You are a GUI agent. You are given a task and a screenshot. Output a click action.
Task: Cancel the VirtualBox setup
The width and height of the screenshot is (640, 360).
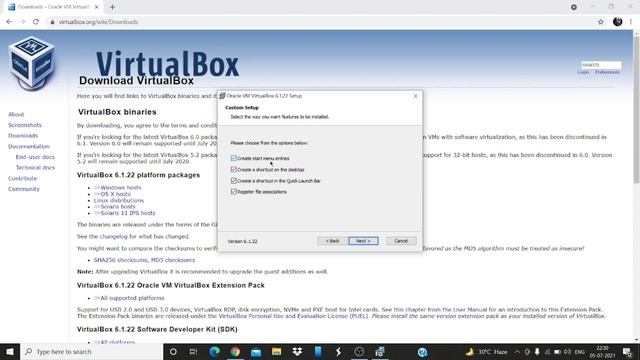[401, 241]
